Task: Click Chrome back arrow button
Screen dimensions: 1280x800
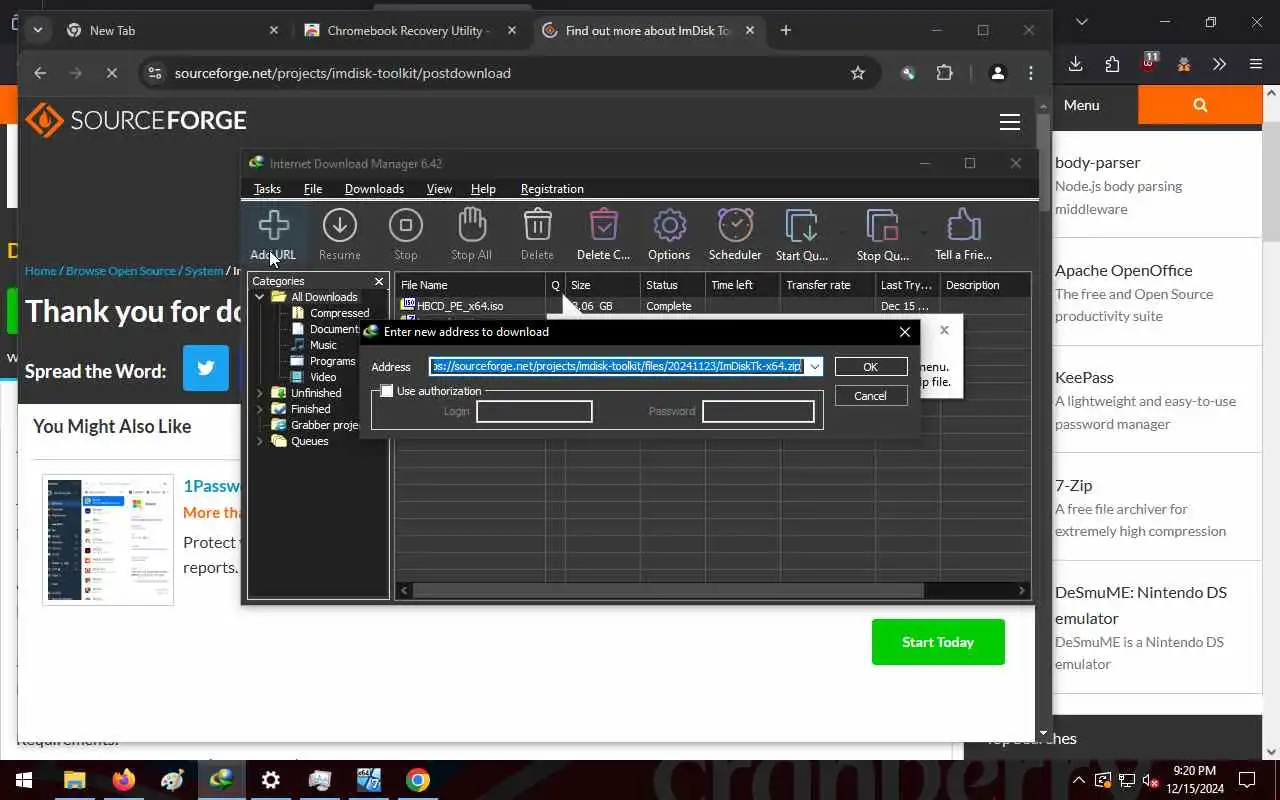Action: pos(40,73)
